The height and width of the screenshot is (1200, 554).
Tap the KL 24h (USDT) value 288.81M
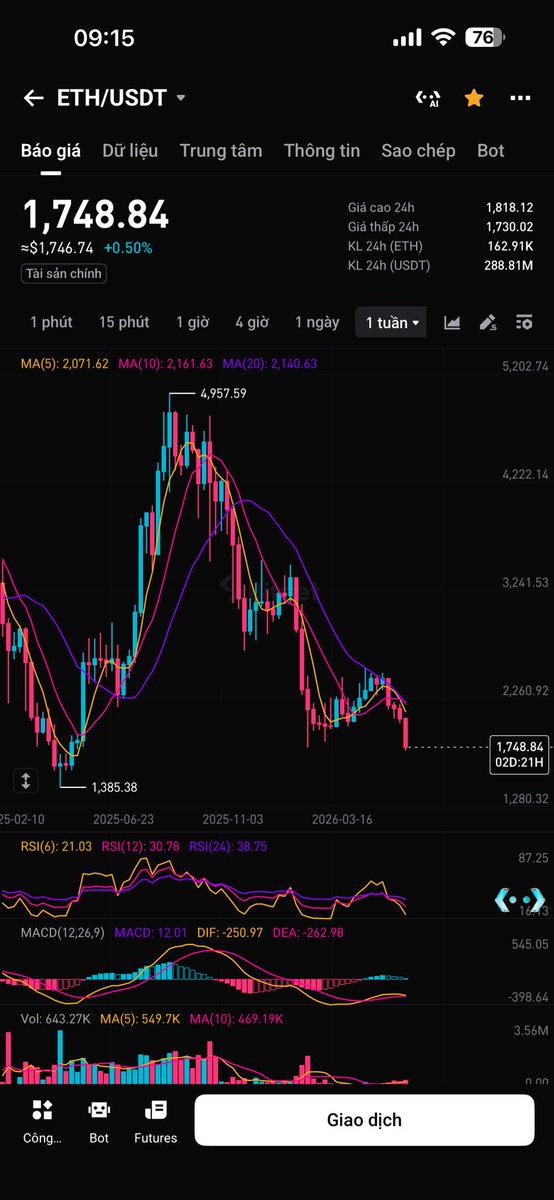click(x=511, y=265)
